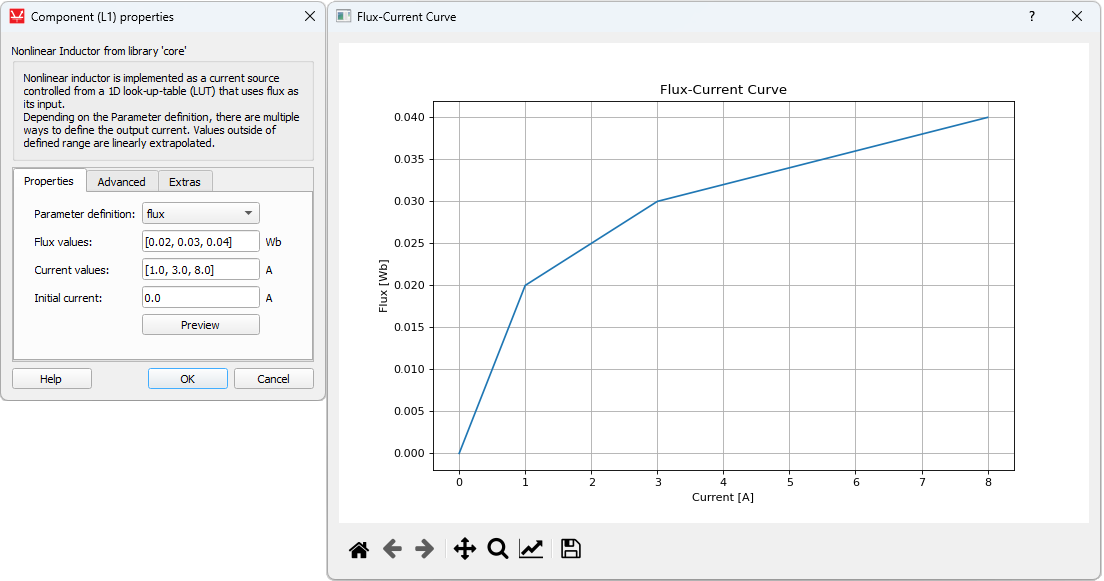1104x581 pixels.
Task: Close the Flux-Current Curve window
Action: [1077, 16]
